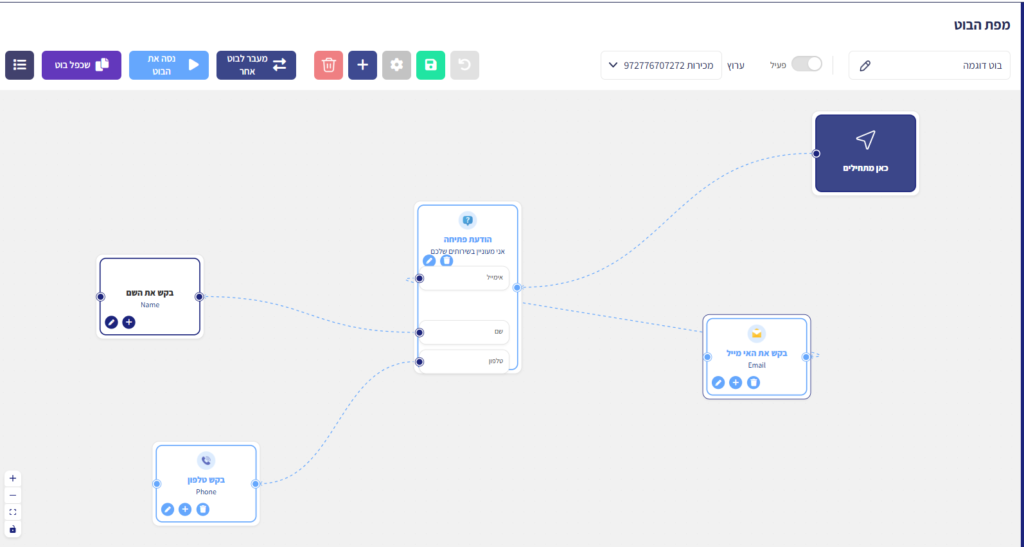Click the אני מעוניין בשירותים שלכם message text
This screenshot has height=547, width=1024.
[468, 251]
